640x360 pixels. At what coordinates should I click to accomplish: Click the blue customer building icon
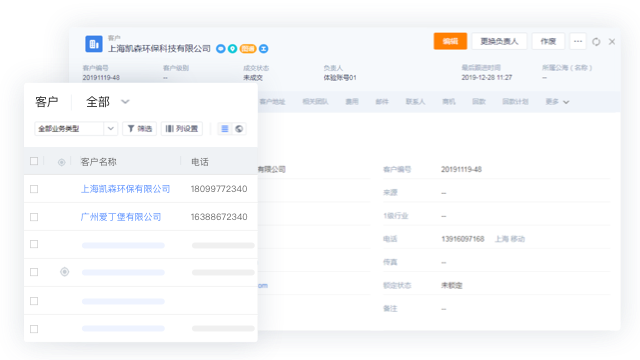click(x=94, y=44)
